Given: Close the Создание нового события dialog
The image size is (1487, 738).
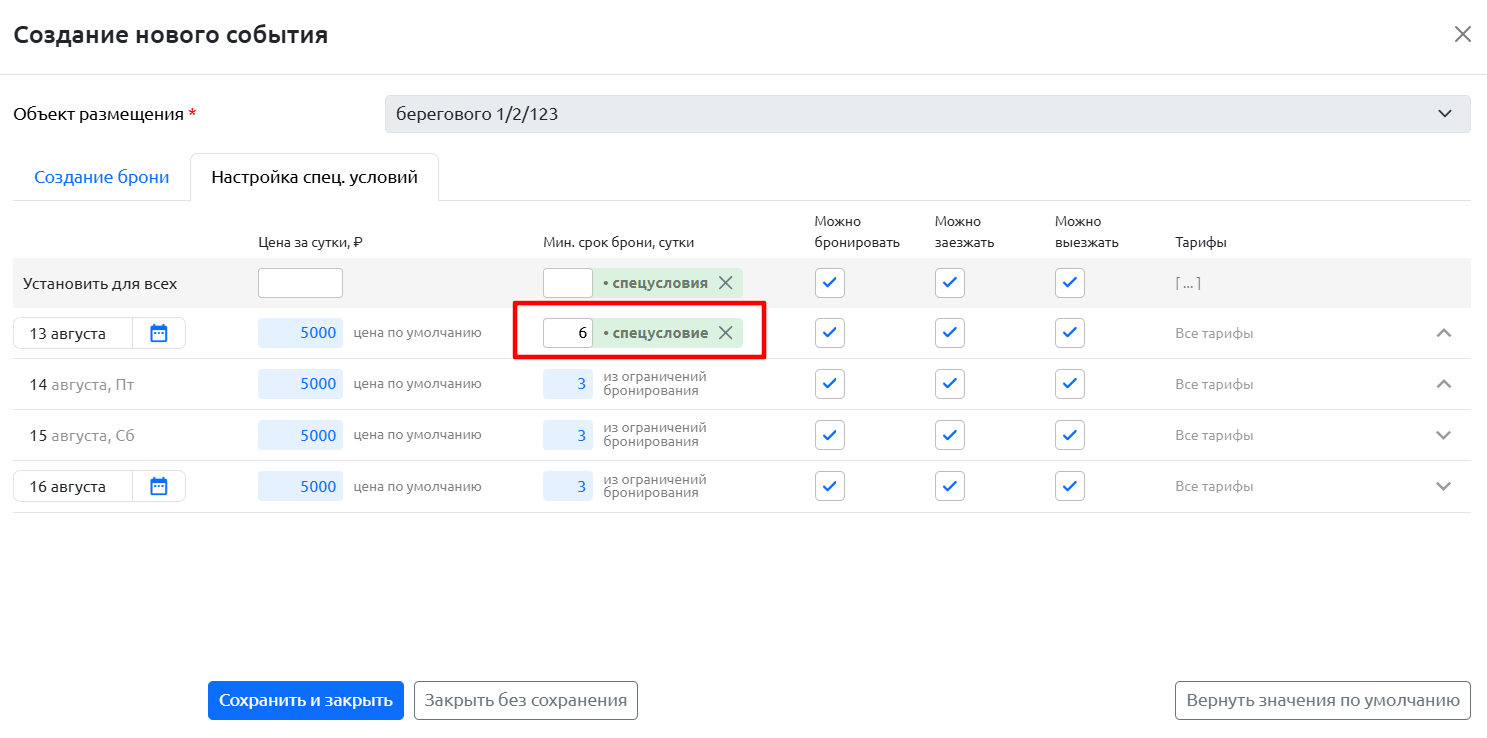Looking at the screenshot, I should coord(1462,34).
